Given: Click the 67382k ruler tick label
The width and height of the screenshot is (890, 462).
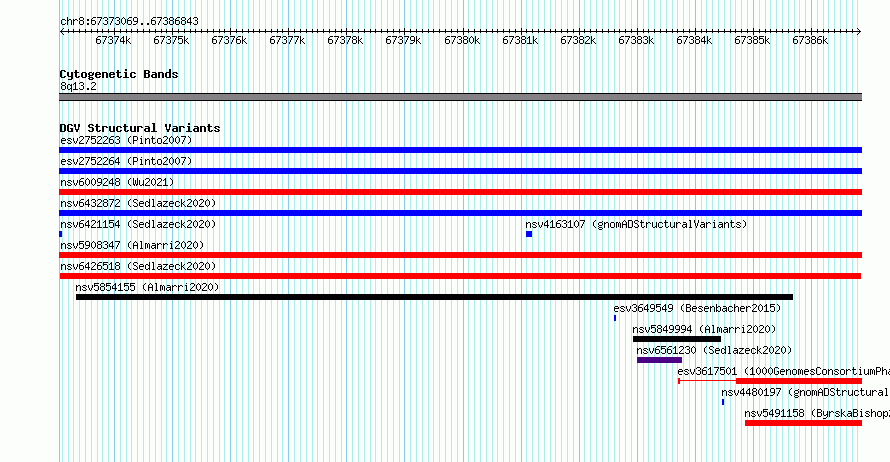Looking at the screenshot, I should (x=578, y=40).
